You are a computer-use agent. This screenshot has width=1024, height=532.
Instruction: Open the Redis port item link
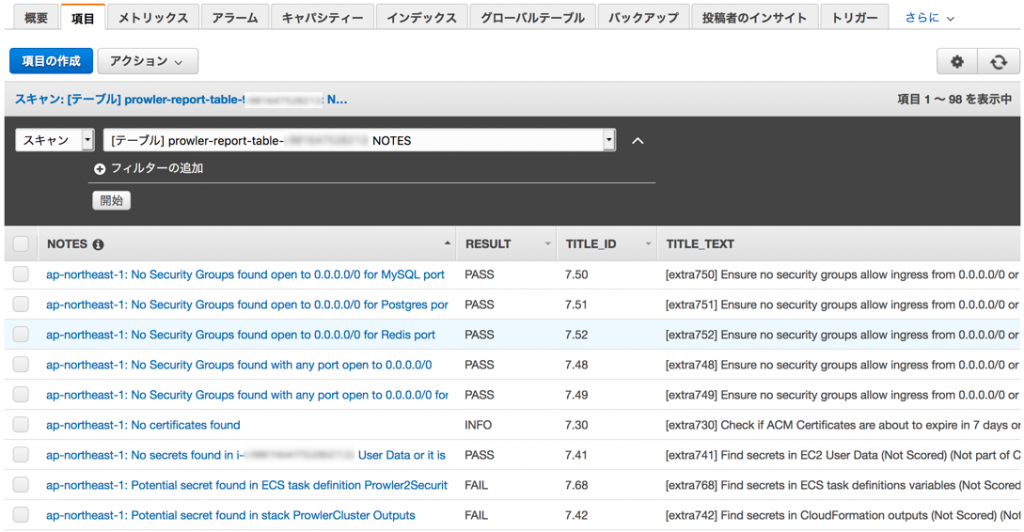(240, 335)
